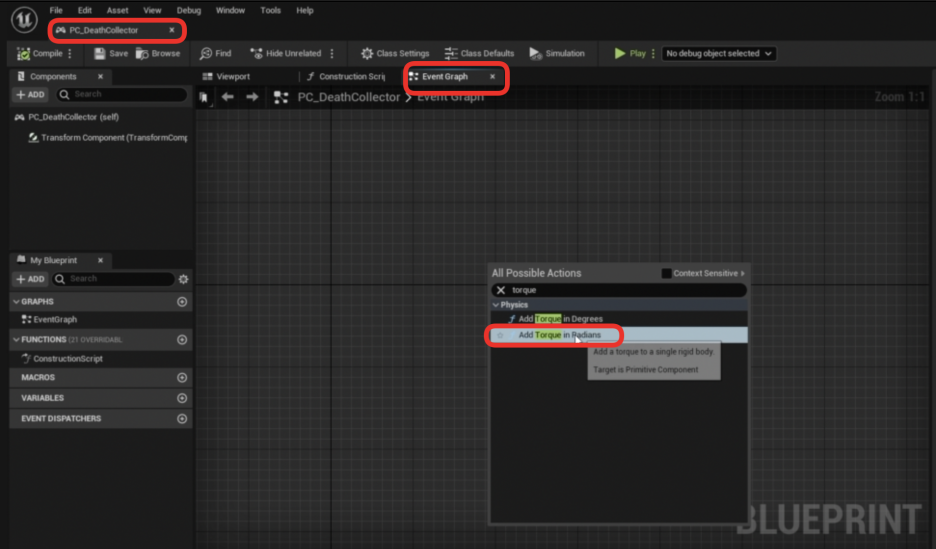Toggle the Context Sensitive checkbox
The image size is (936, 549).
667,273
